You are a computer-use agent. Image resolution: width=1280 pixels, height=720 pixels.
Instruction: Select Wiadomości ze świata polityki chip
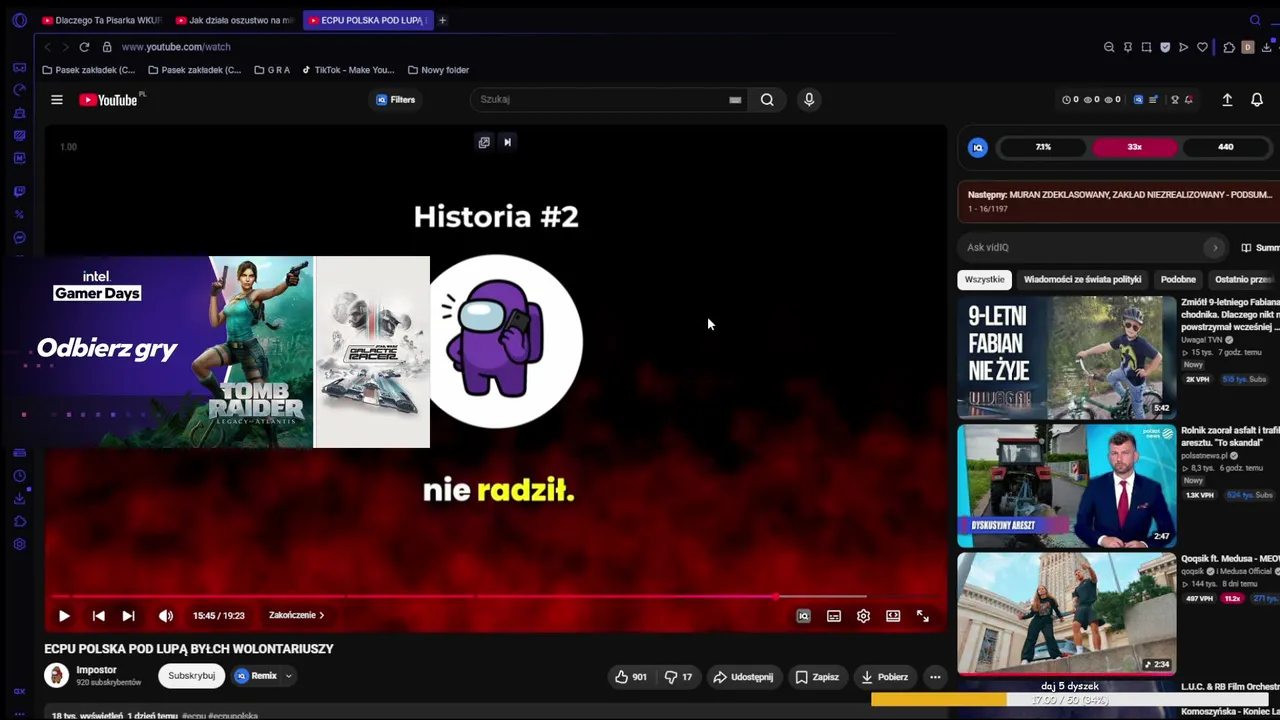(x=1082, y=280)
